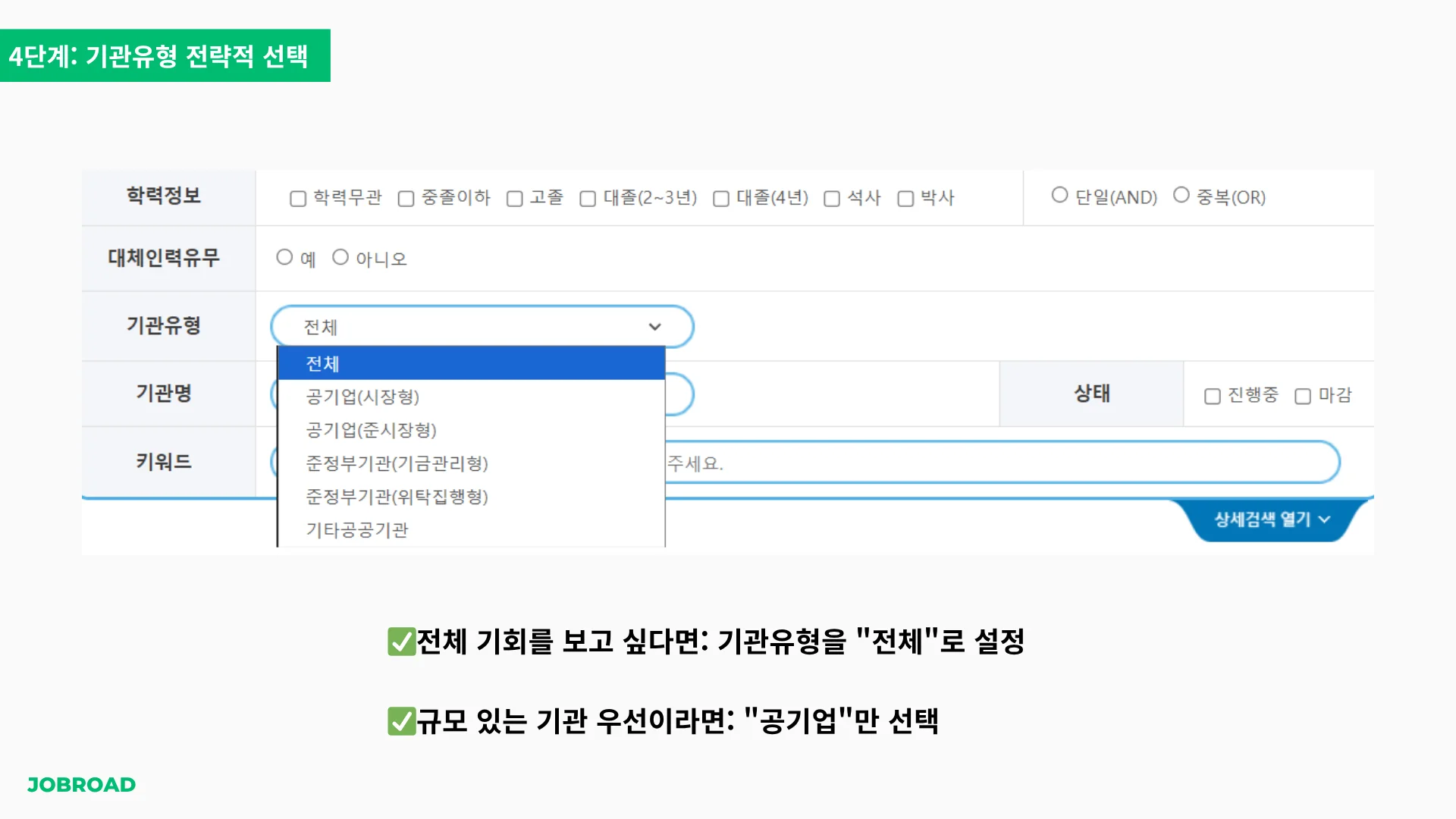Viewport: 1456px width, 819px height.
Task: Select the 중복(OR) radio button
Action: coord(1181,194)
